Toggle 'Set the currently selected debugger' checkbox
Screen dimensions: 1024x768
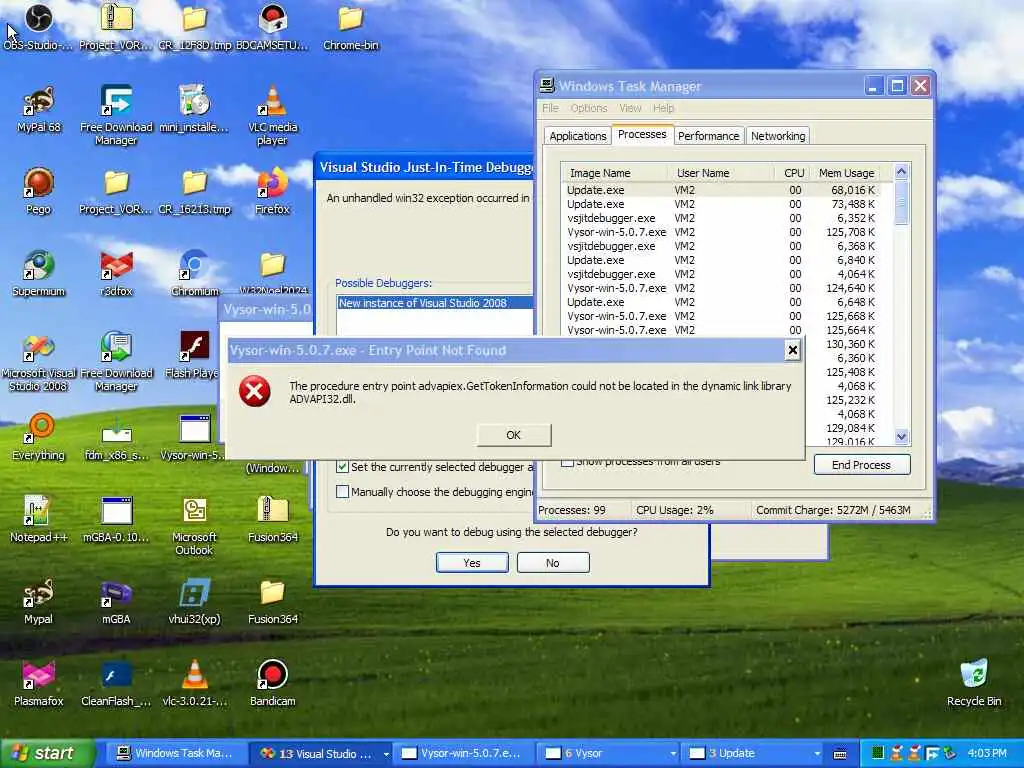coord(342,466)
